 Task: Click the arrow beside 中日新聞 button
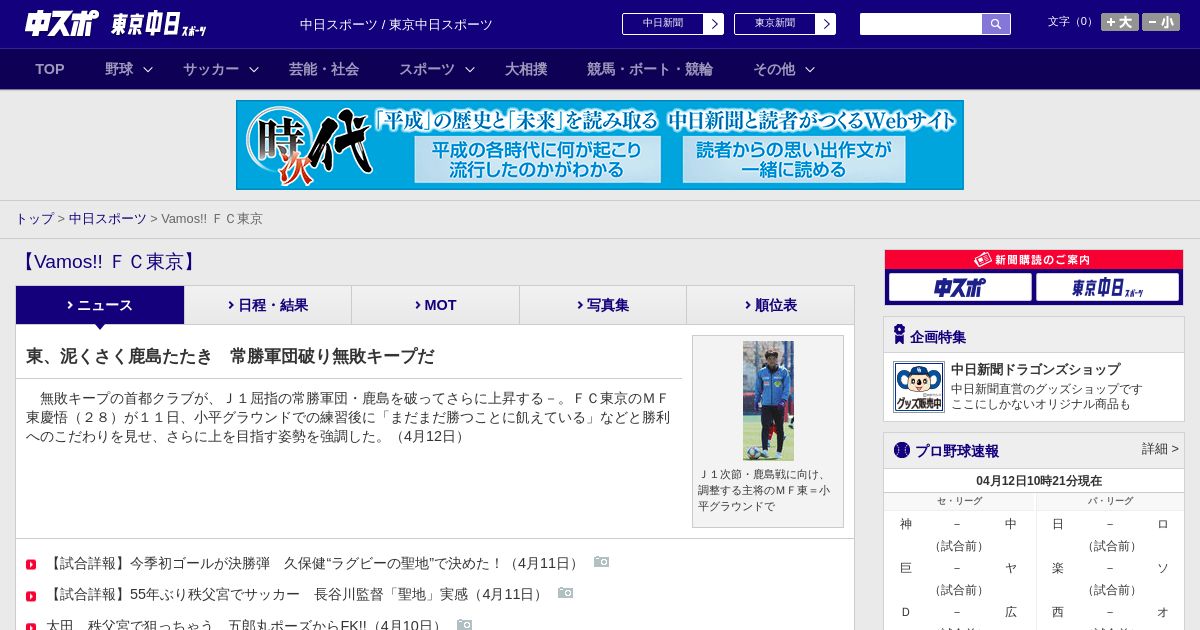pyautogui.click(x=714, y=24)
